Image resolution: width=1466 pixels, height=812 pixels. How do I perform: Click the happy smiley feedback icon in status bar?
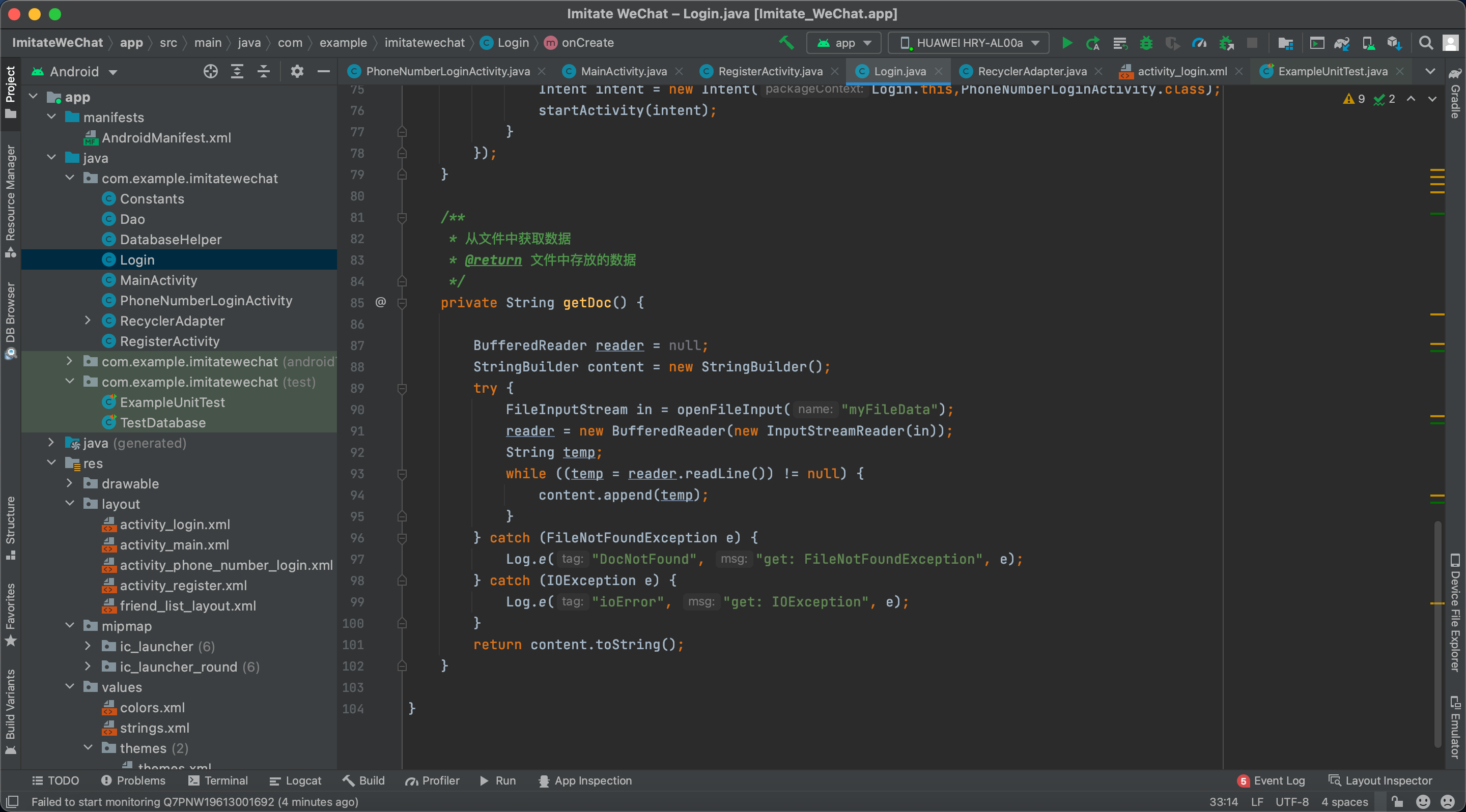1423,801
